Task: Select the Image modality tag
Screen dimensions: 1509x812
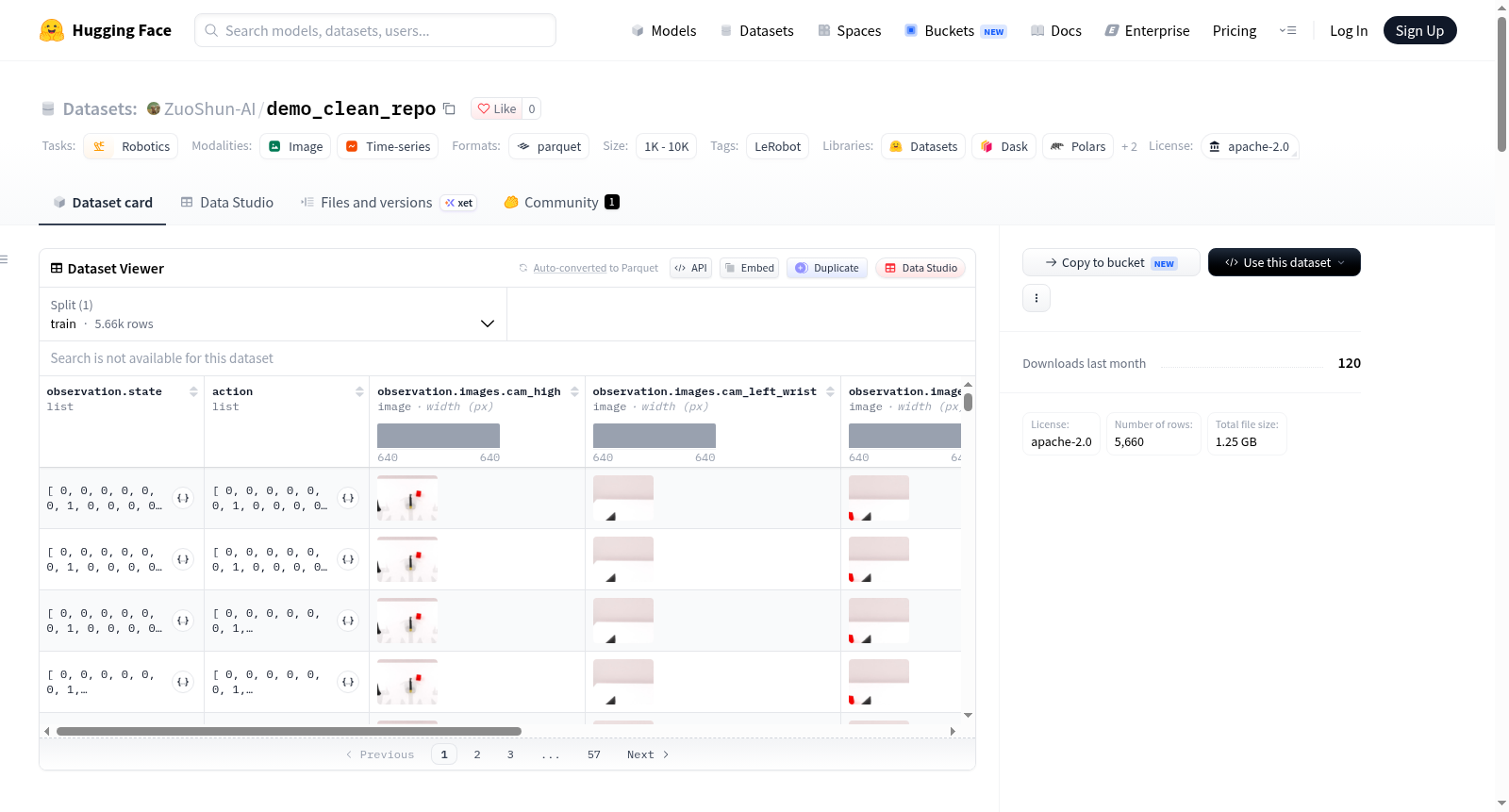Action: tap(296, 146)
